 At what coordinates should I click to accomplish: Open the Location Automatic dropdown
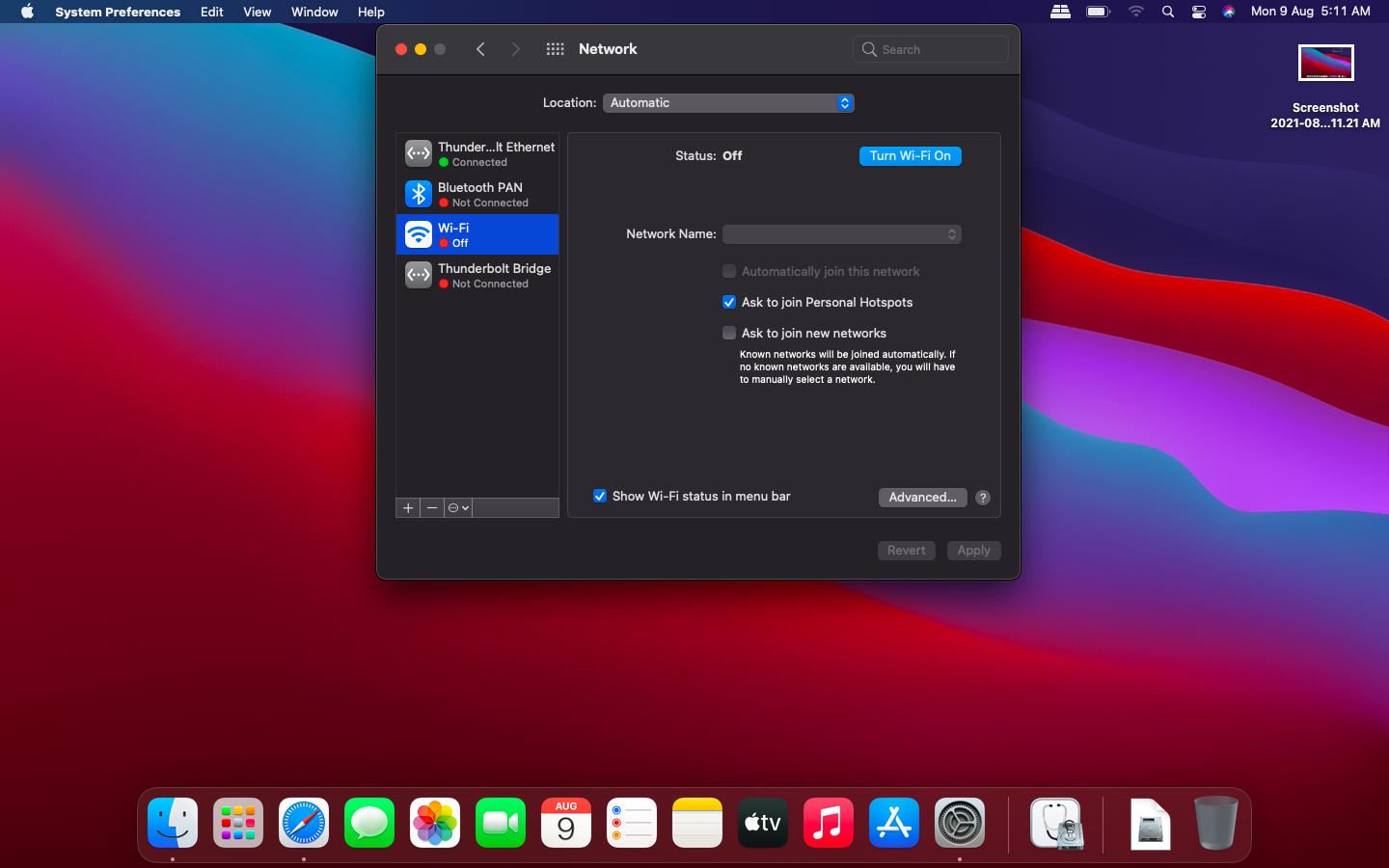coord(728,103)
